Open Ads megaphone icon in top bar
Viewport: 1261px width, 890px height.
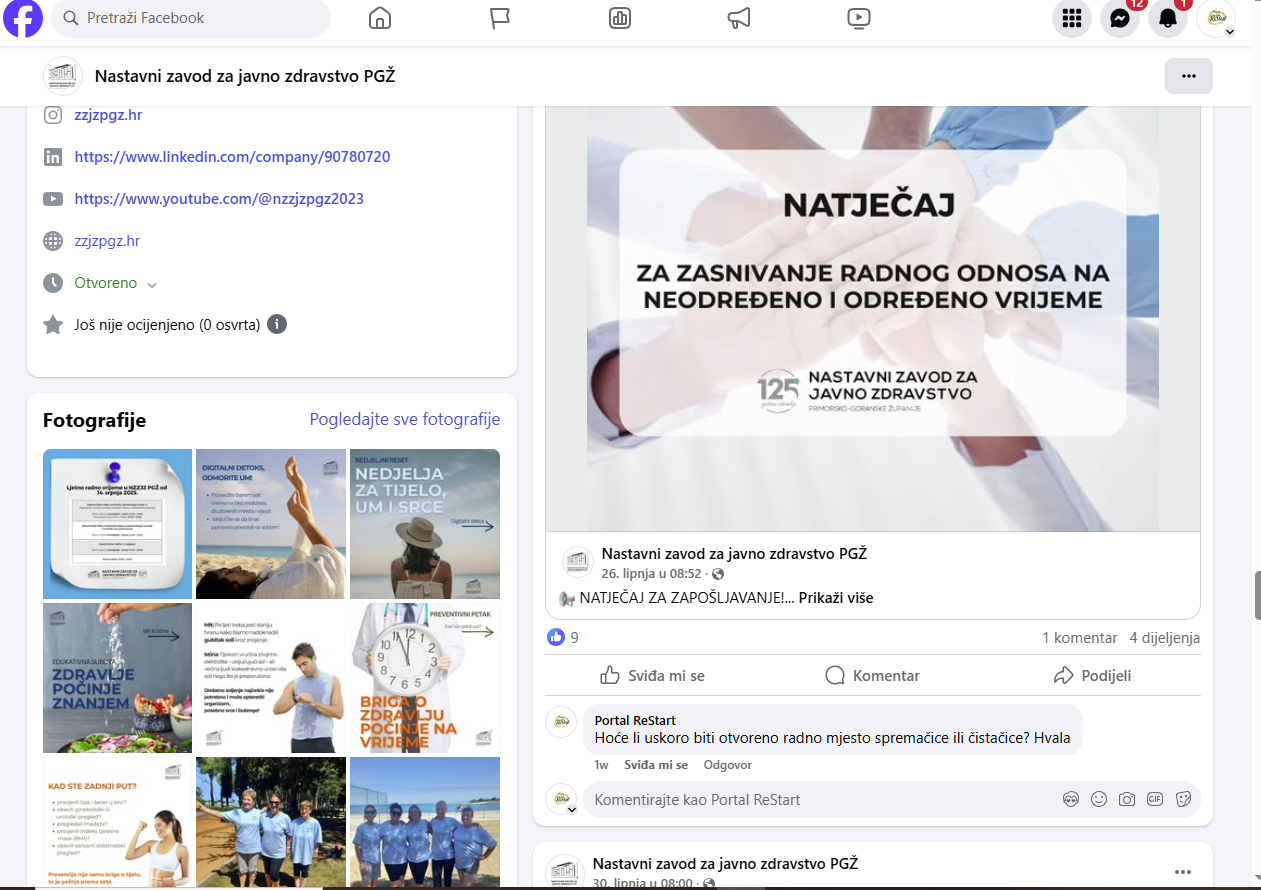738,18
